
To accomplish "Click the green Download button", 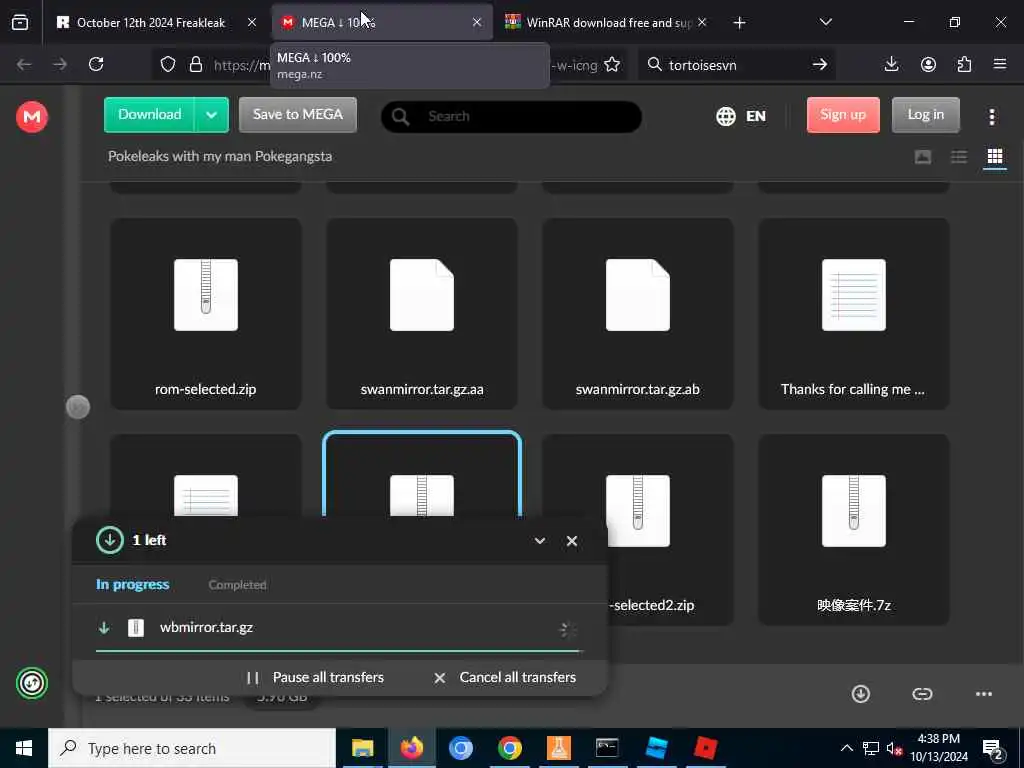I will [x=150, y=114].
